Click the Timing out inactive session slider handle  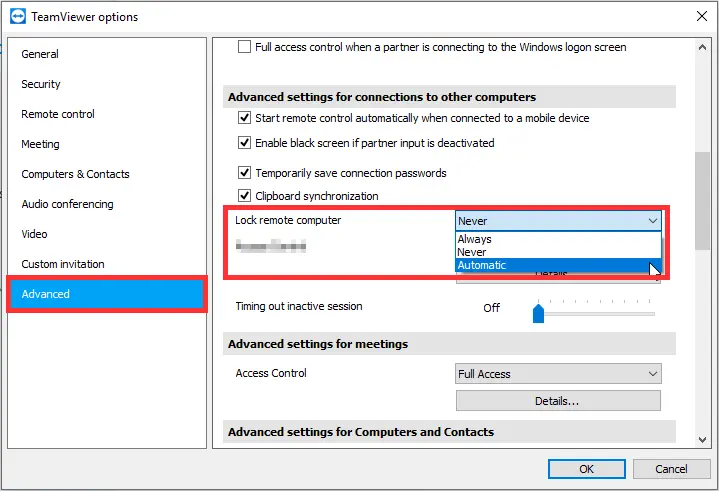coord(538,313)
